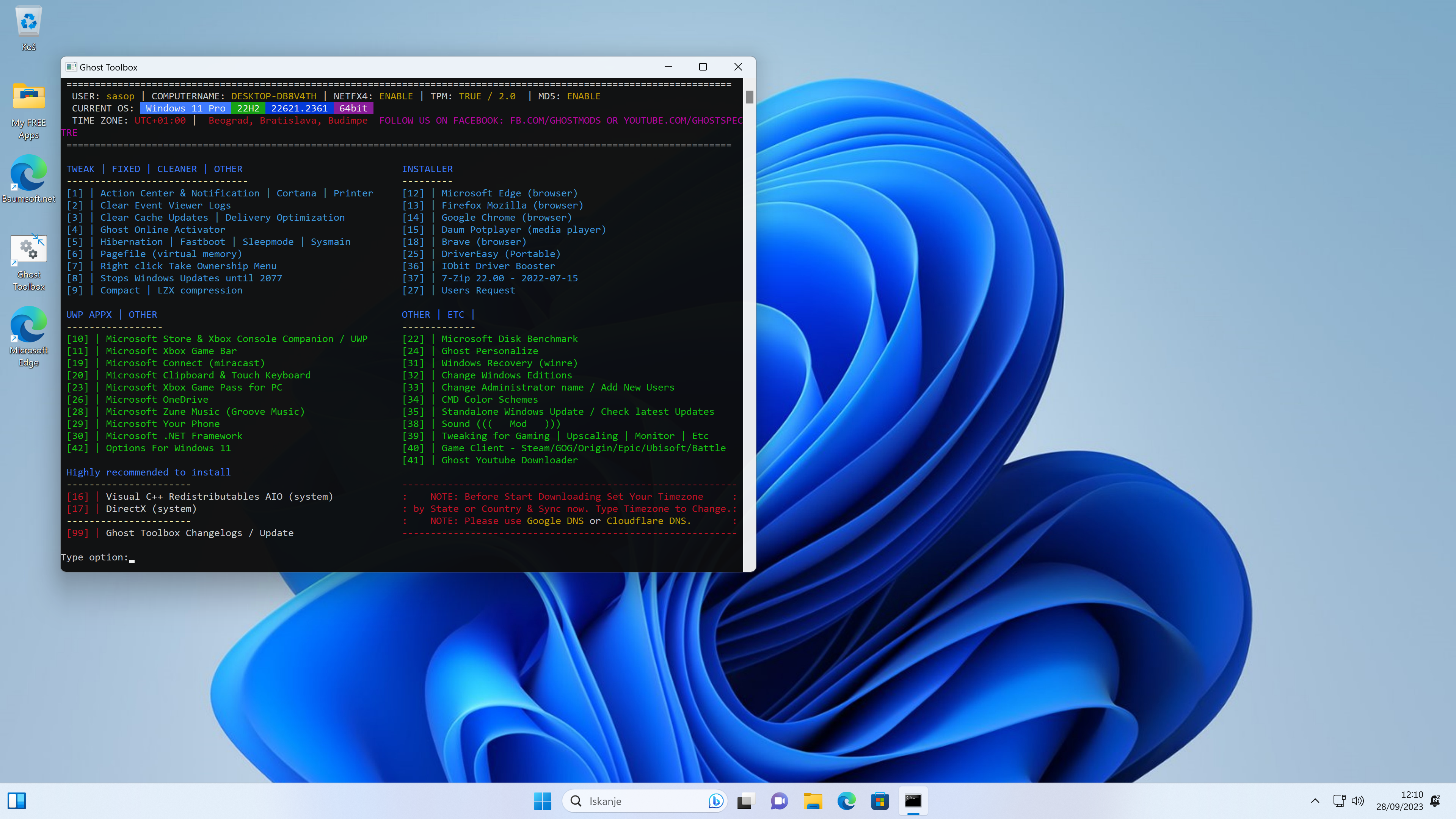1456x819 pixels.
Task: Click 'DirectX (system)' entry
Action: tap(152, 509)
